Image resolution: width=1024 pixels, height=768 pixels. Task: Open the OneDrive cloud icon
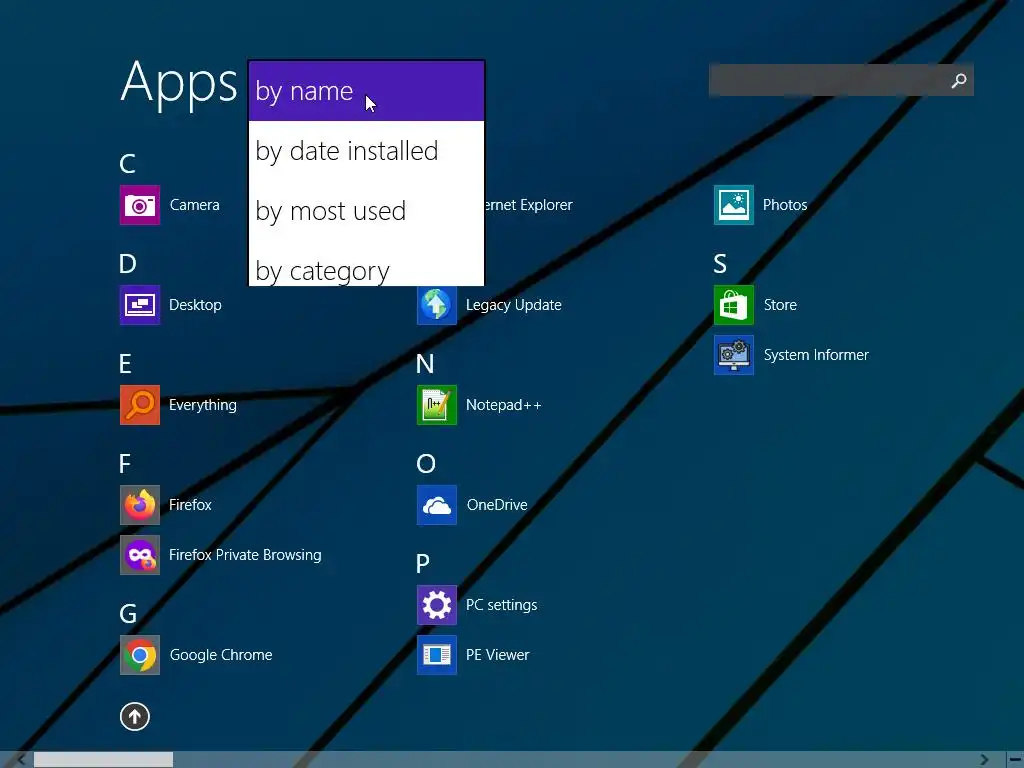click(437, 505)
